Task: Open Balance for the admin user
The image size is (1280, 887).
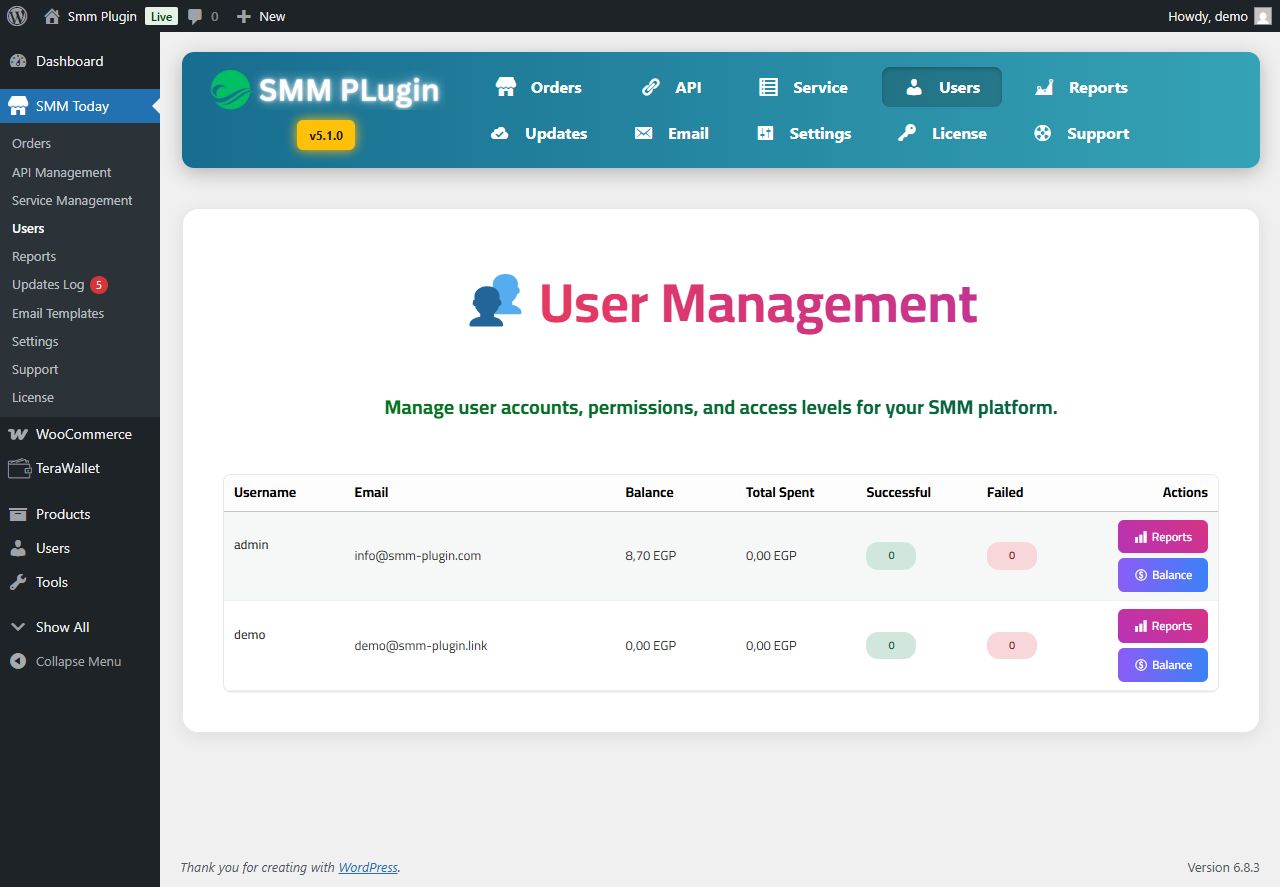Action: 1163,575
